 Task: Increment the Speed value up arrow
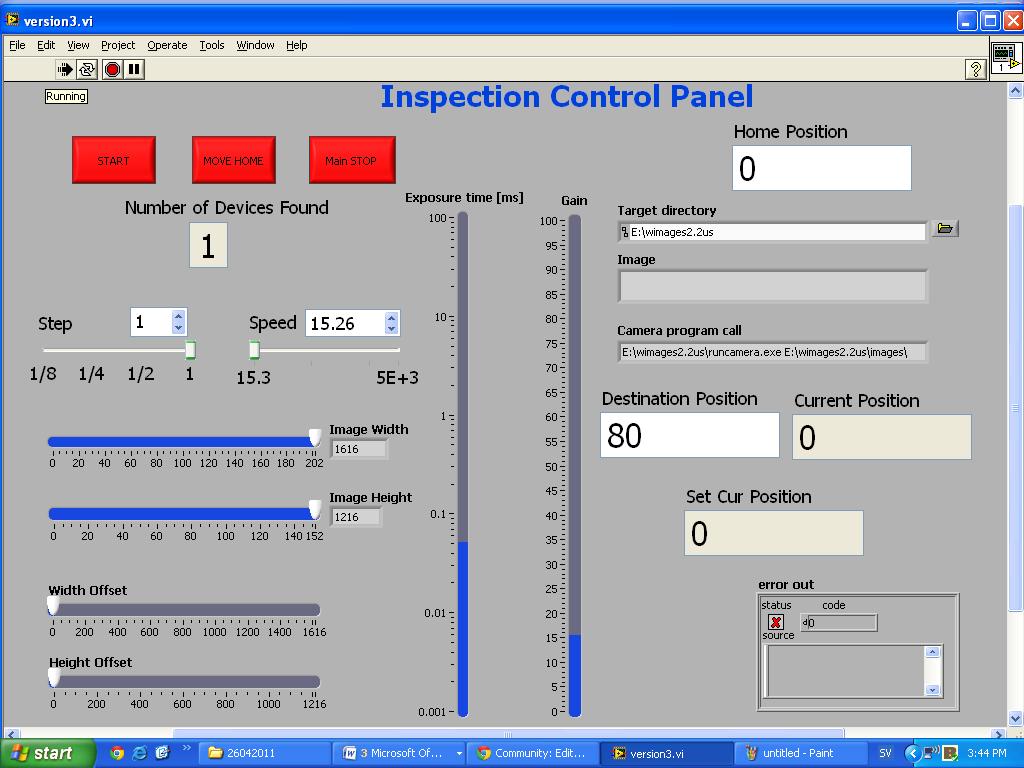(391, 317)
